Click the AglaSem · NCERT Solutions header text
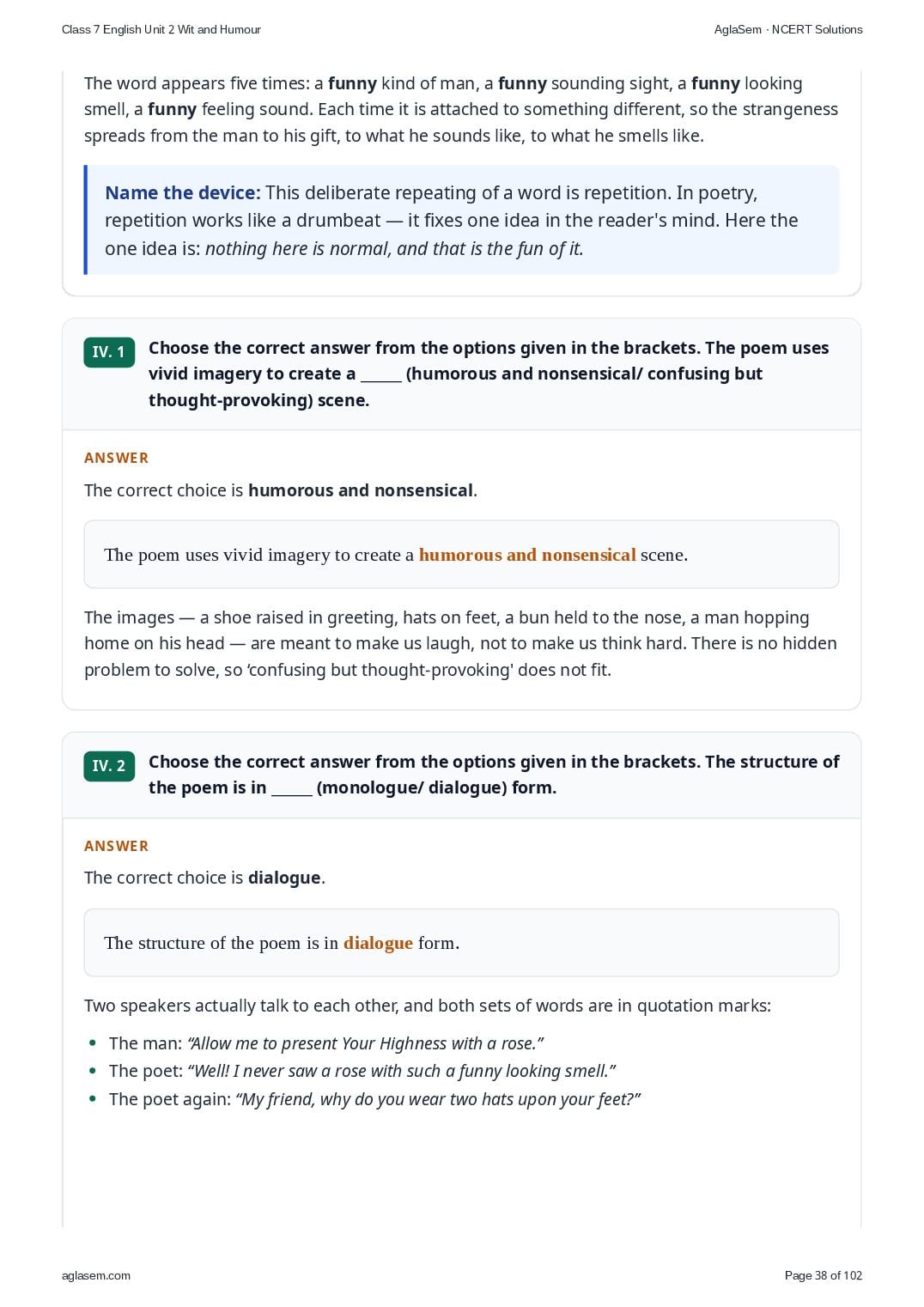Viewport: 924px width, 1307px height. pos(788,29)
